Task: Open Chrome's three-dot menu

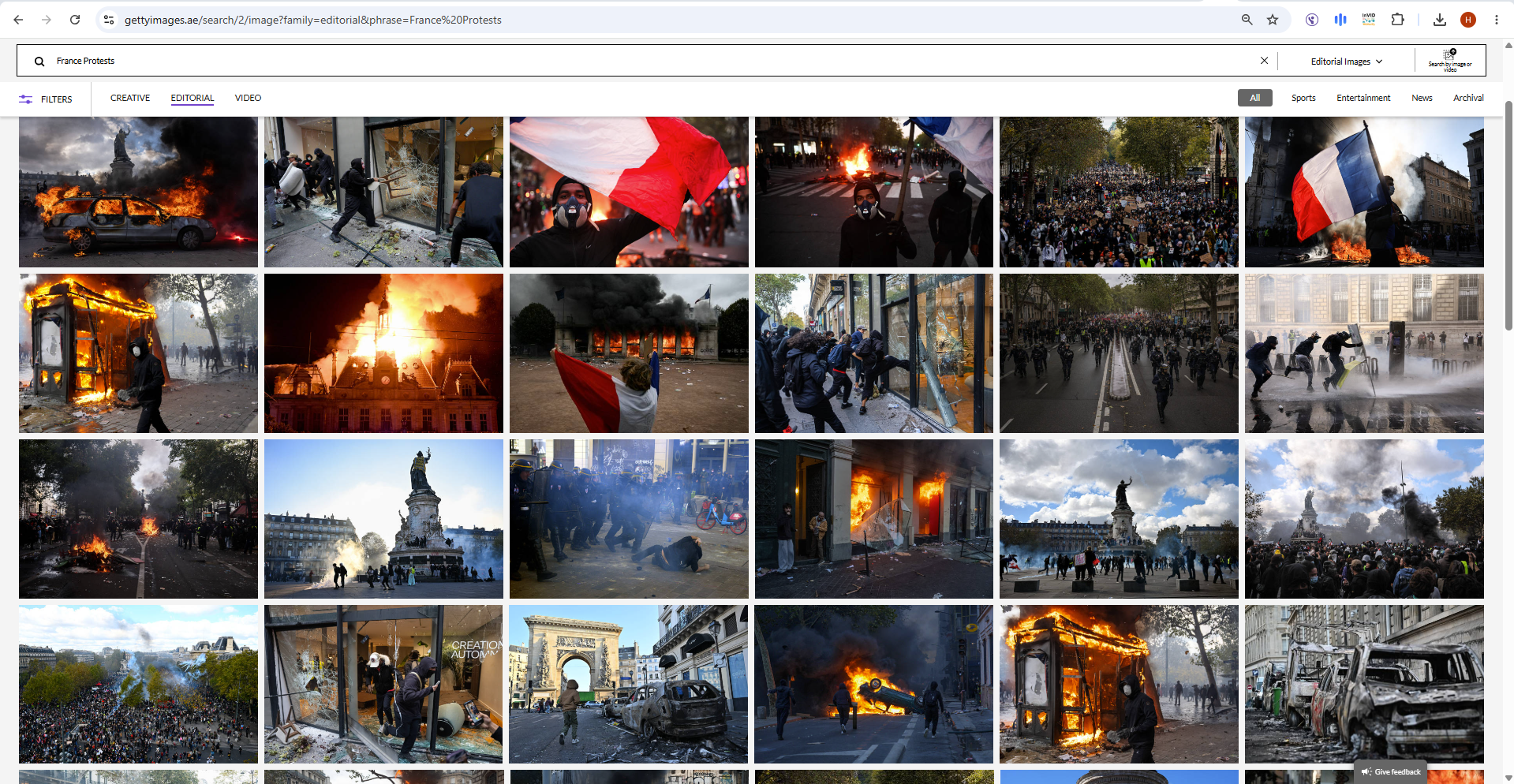Action: tap(1496, 20)
